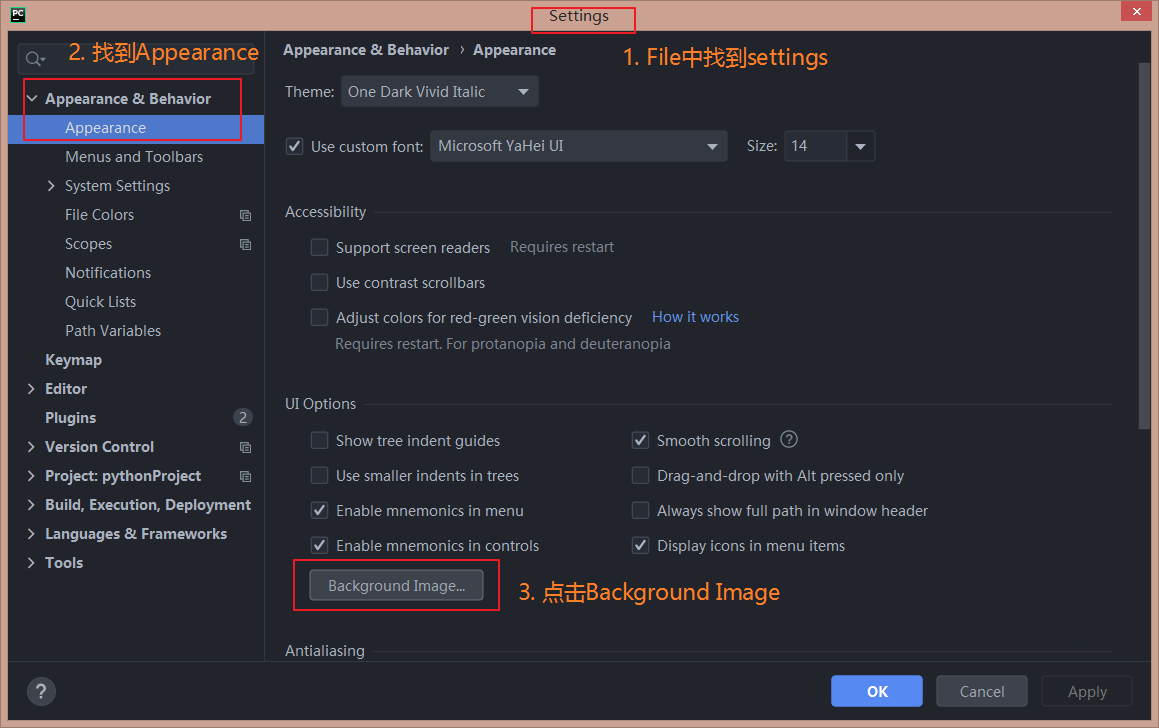Image resolution: width=1159 pixels, height=728 pixels.
Task: Uncheck Smooth scrolling option
Action: tap(640, 440)
